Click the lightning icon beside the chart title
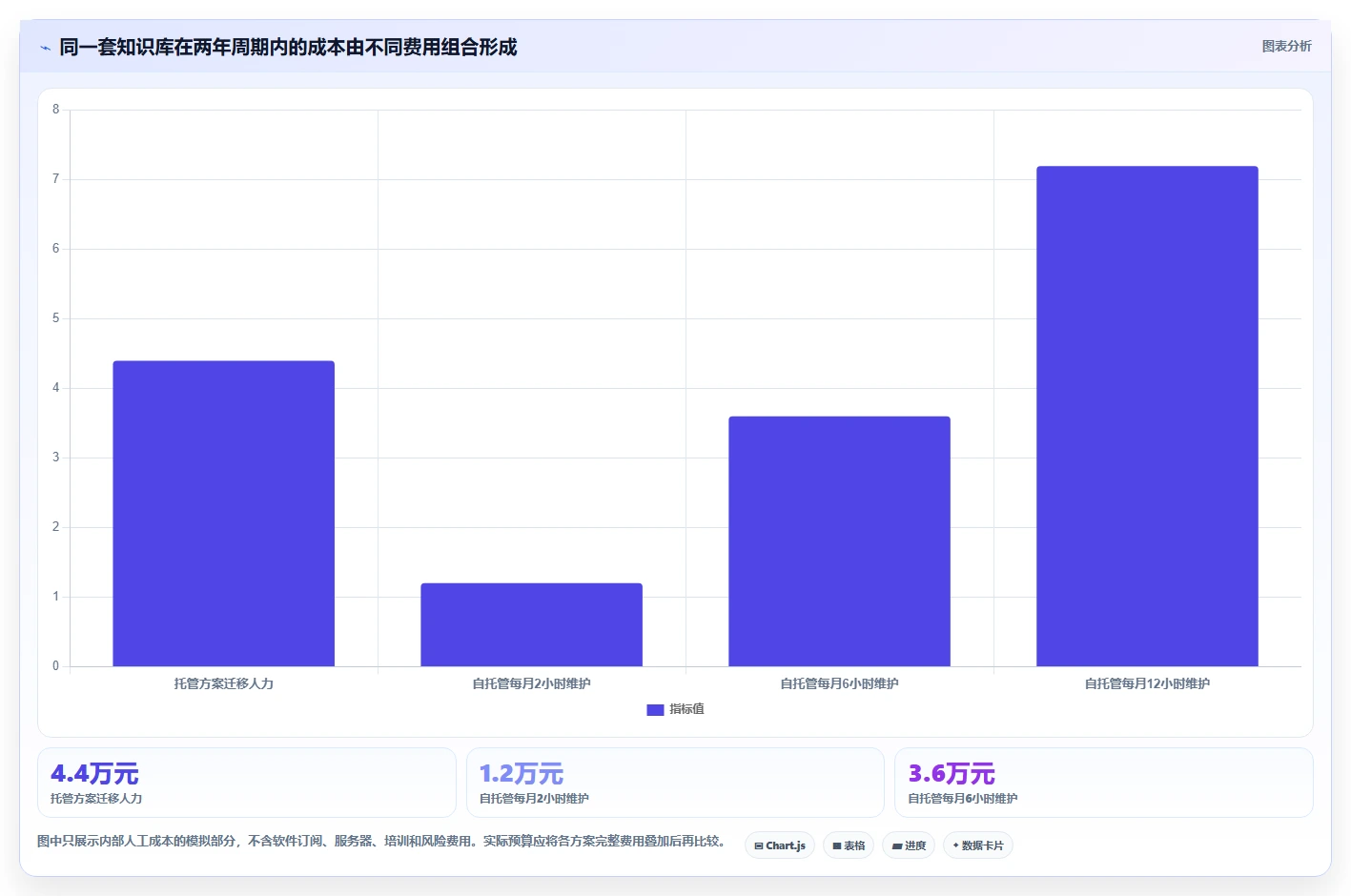 coord(45,48)
